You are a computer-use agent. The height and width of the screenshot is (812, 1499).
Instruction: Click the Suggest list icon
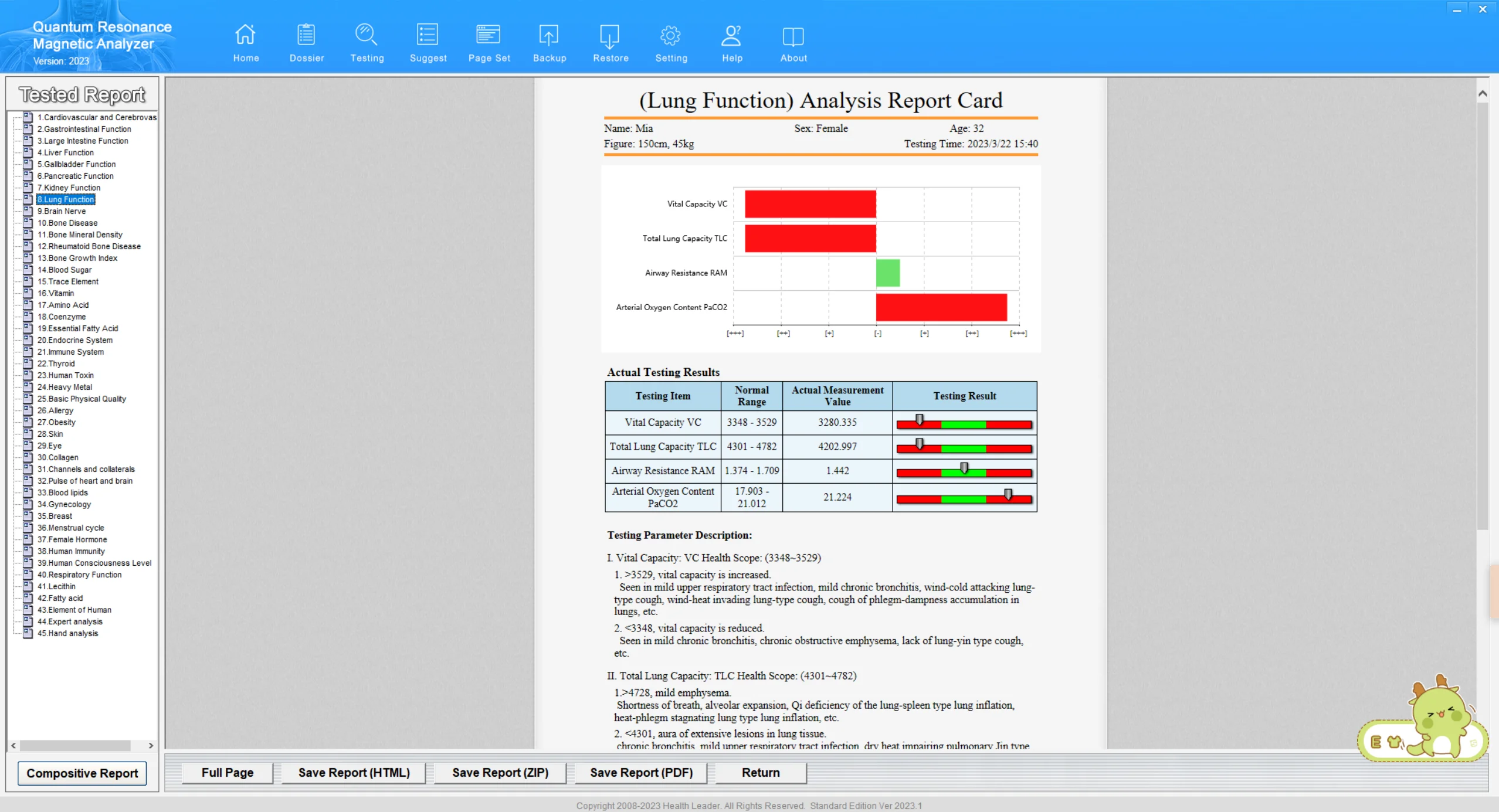tap(428, 36)
